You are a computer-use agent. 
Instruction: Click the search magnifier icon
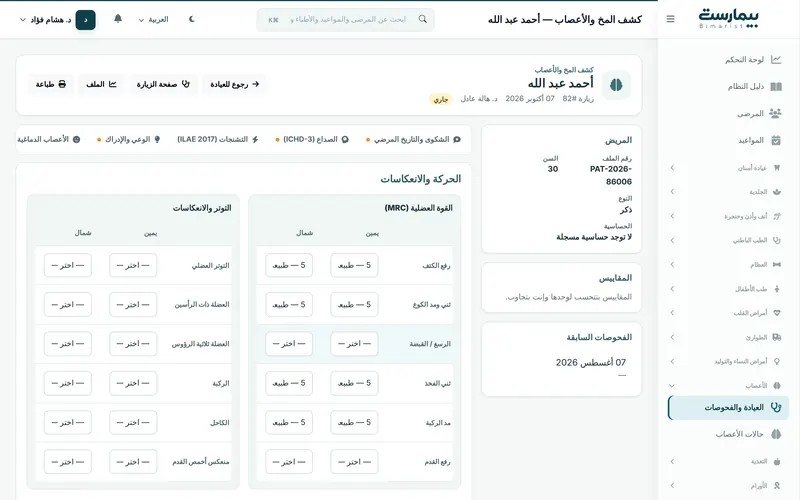(x=422, y=19)
